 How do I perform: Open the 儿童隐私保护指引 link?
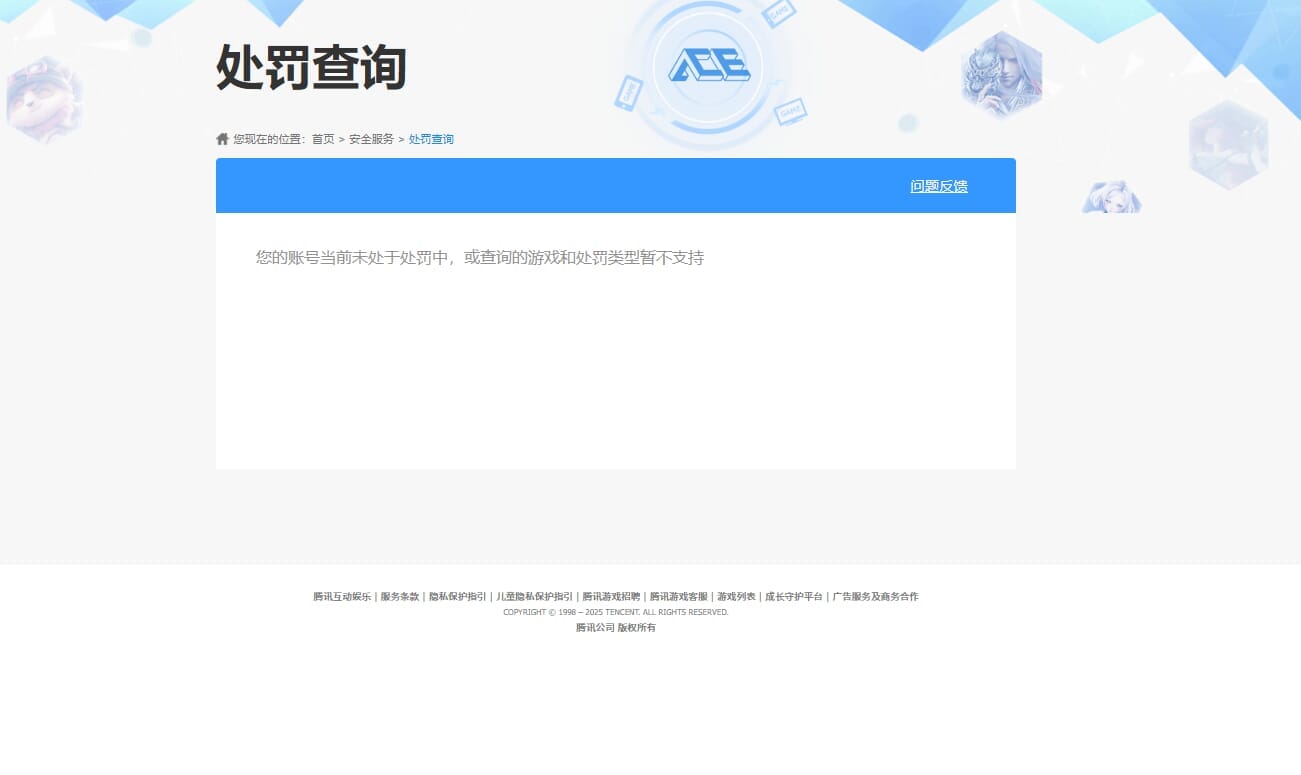533,596
